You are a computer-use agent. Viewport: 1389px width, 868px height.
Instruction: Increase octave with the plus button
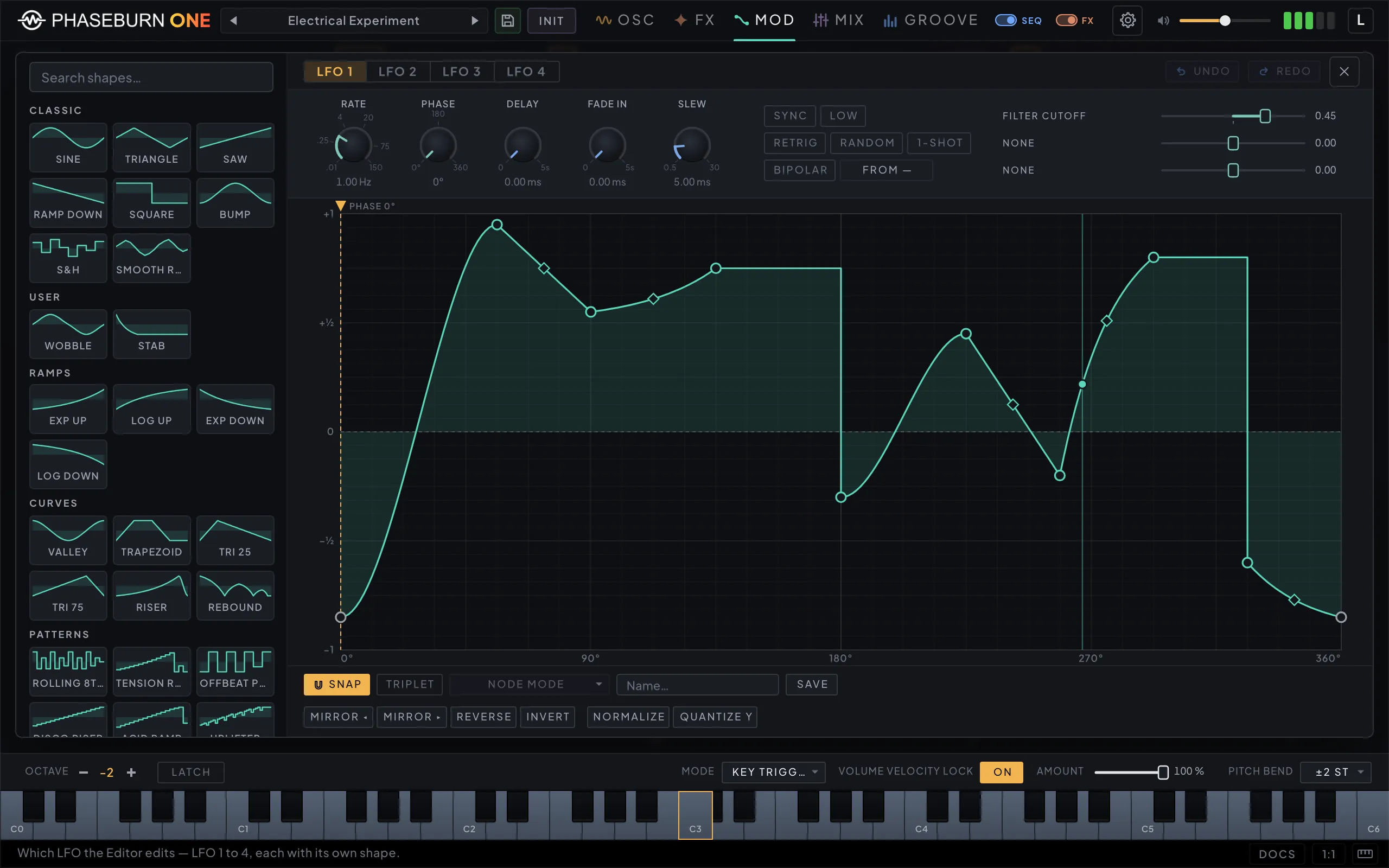(x=131, y=772)
